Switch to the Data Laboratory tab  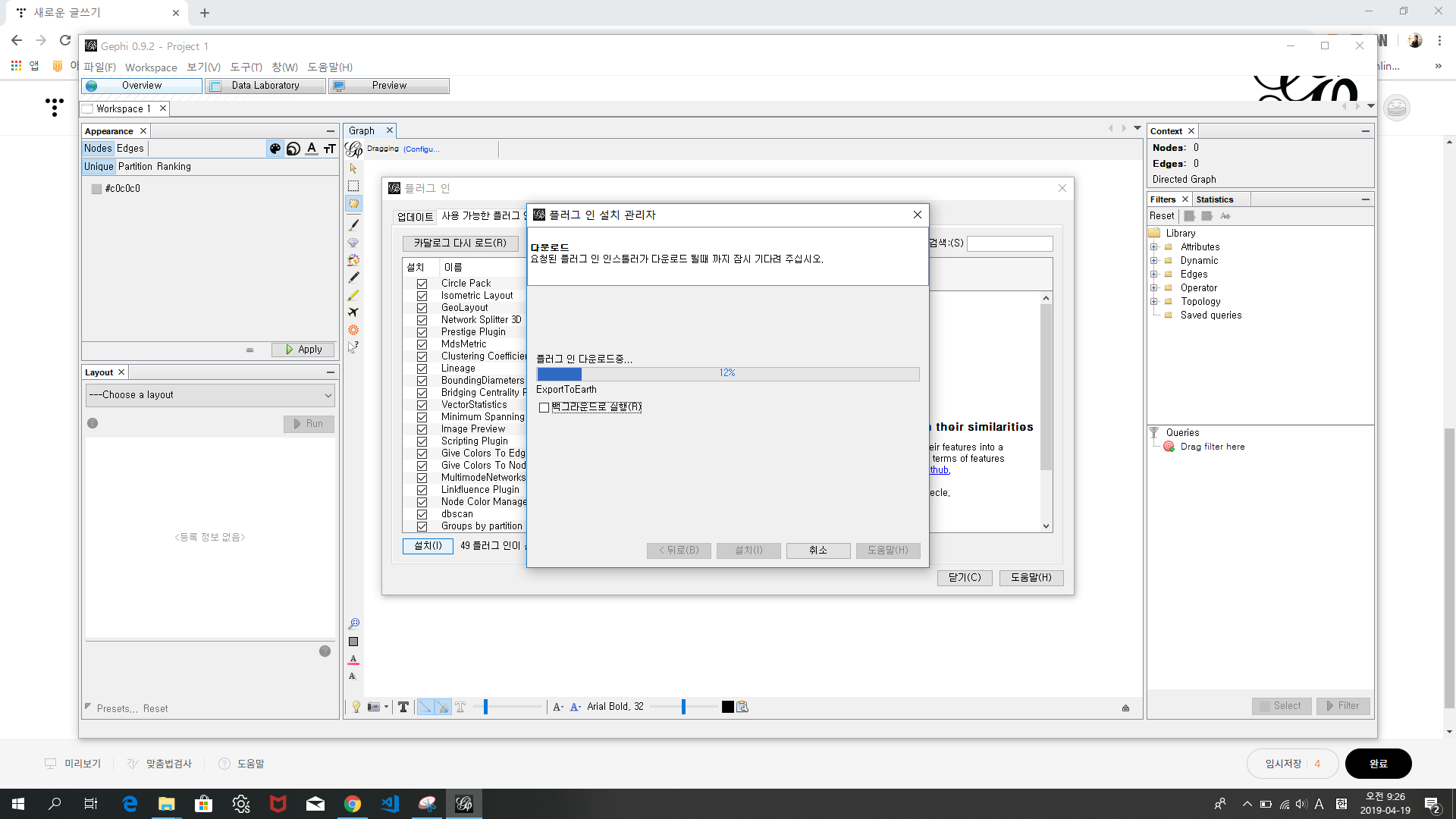(265, 86)
